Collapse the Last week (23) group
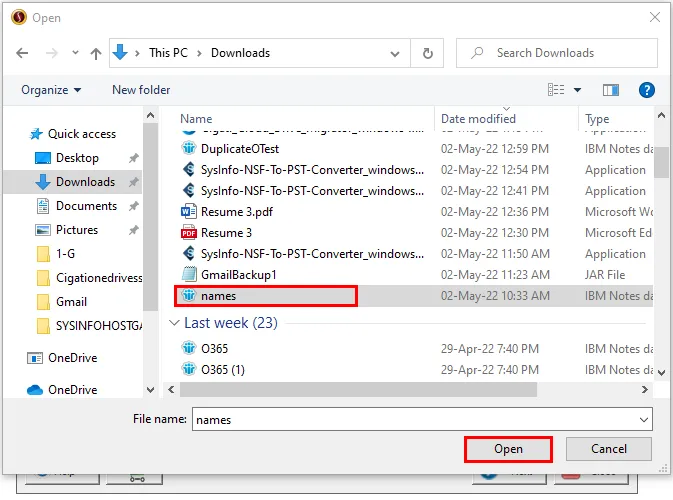The width and height of the screenshot is (673, 500). [174, 323]
